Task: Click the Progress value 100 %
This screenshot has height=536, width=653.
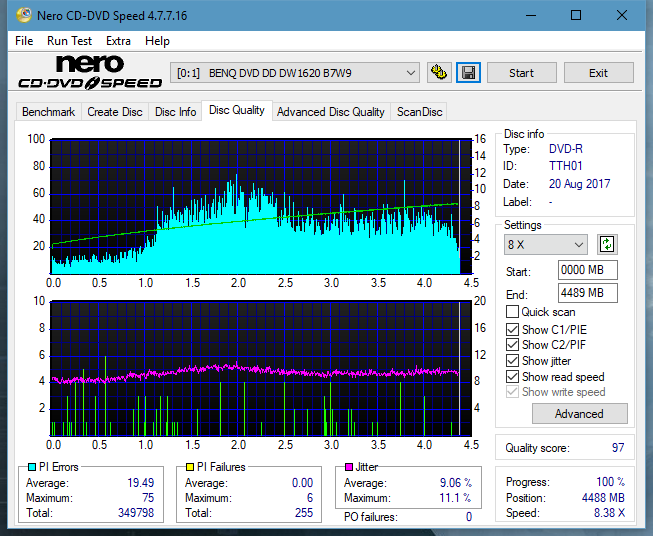Action: click(611, 482)
